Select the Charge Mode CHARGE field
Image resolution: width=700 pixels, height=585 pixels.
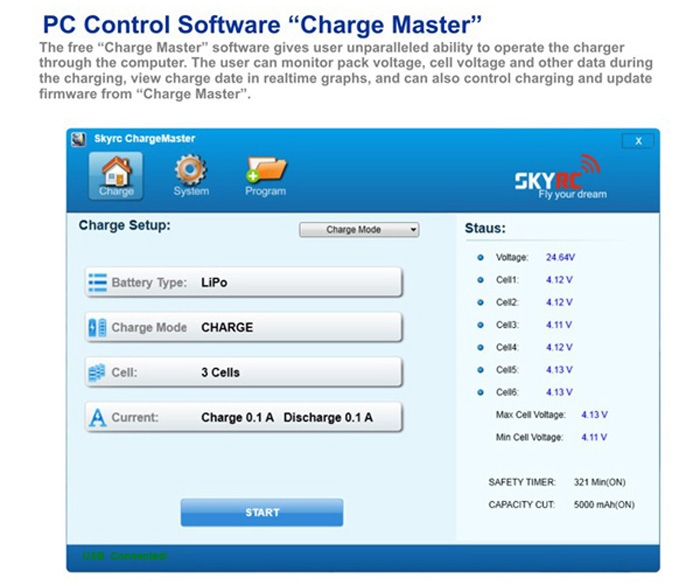[244, 327]
